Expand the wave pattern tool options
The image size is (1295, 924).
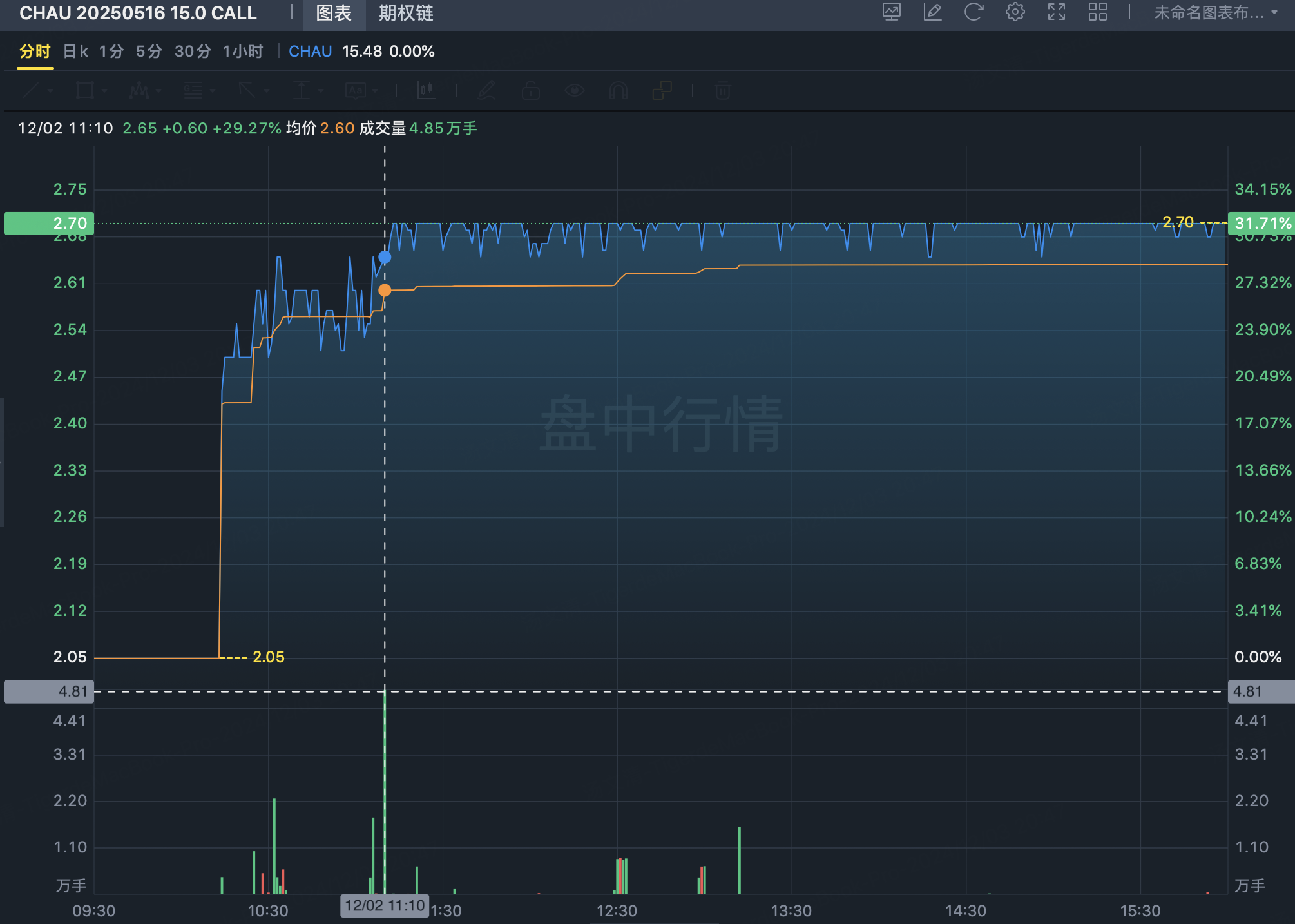(158, 91)
